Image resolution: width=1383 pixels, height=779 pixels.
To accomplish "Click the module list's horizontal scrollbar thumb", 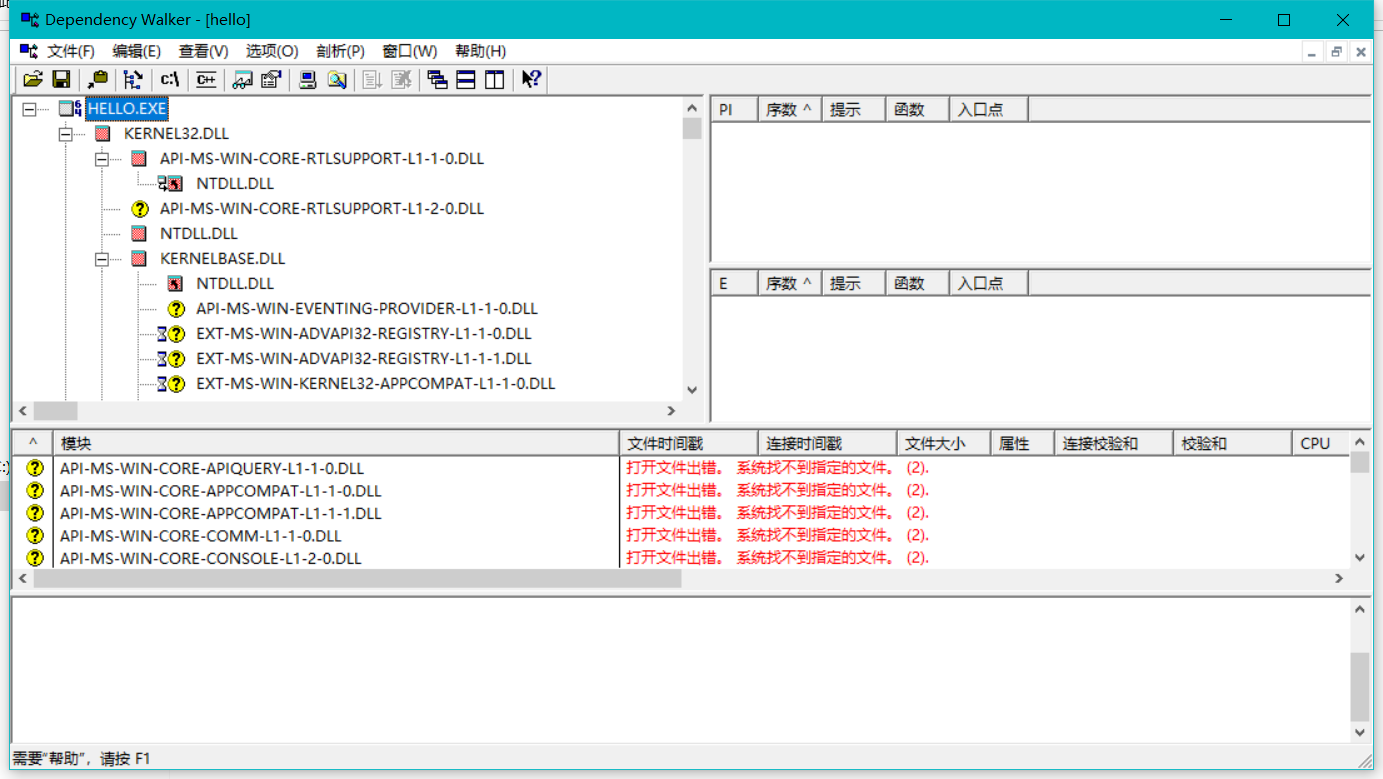I will click(357, 578).
